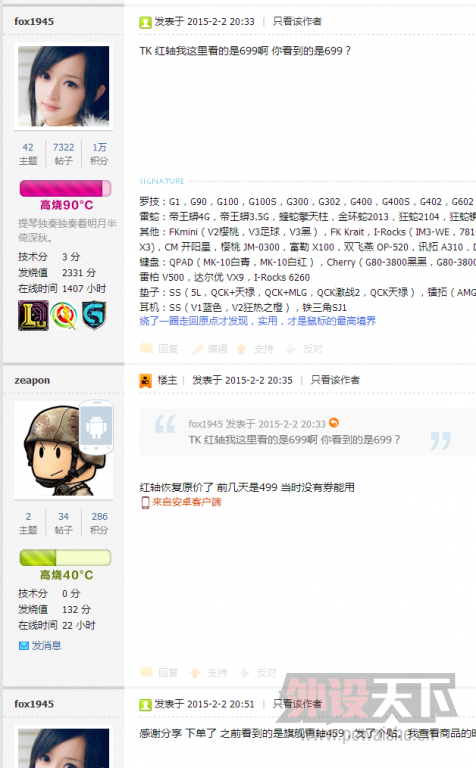Click green user icon beside 20:33 post
The width and height of the screenshot is (476, 768).
click(145, 22)
